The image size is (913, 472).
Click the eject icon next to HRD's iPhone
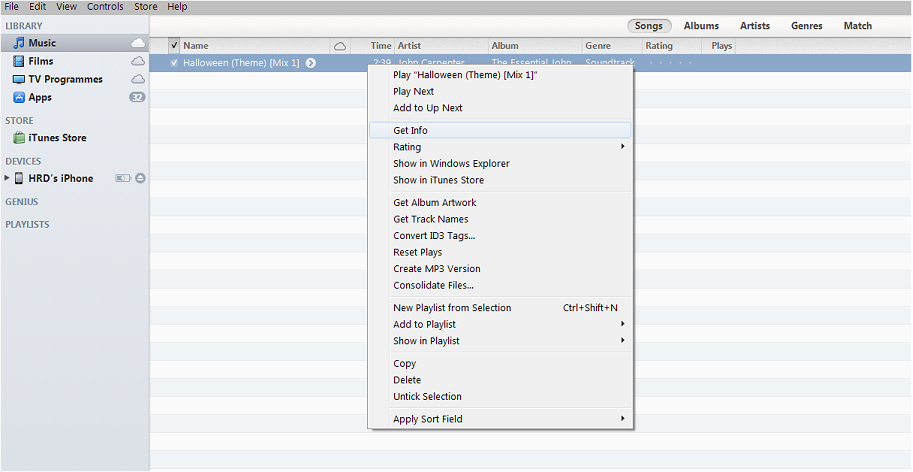click(x=140, y=178)
